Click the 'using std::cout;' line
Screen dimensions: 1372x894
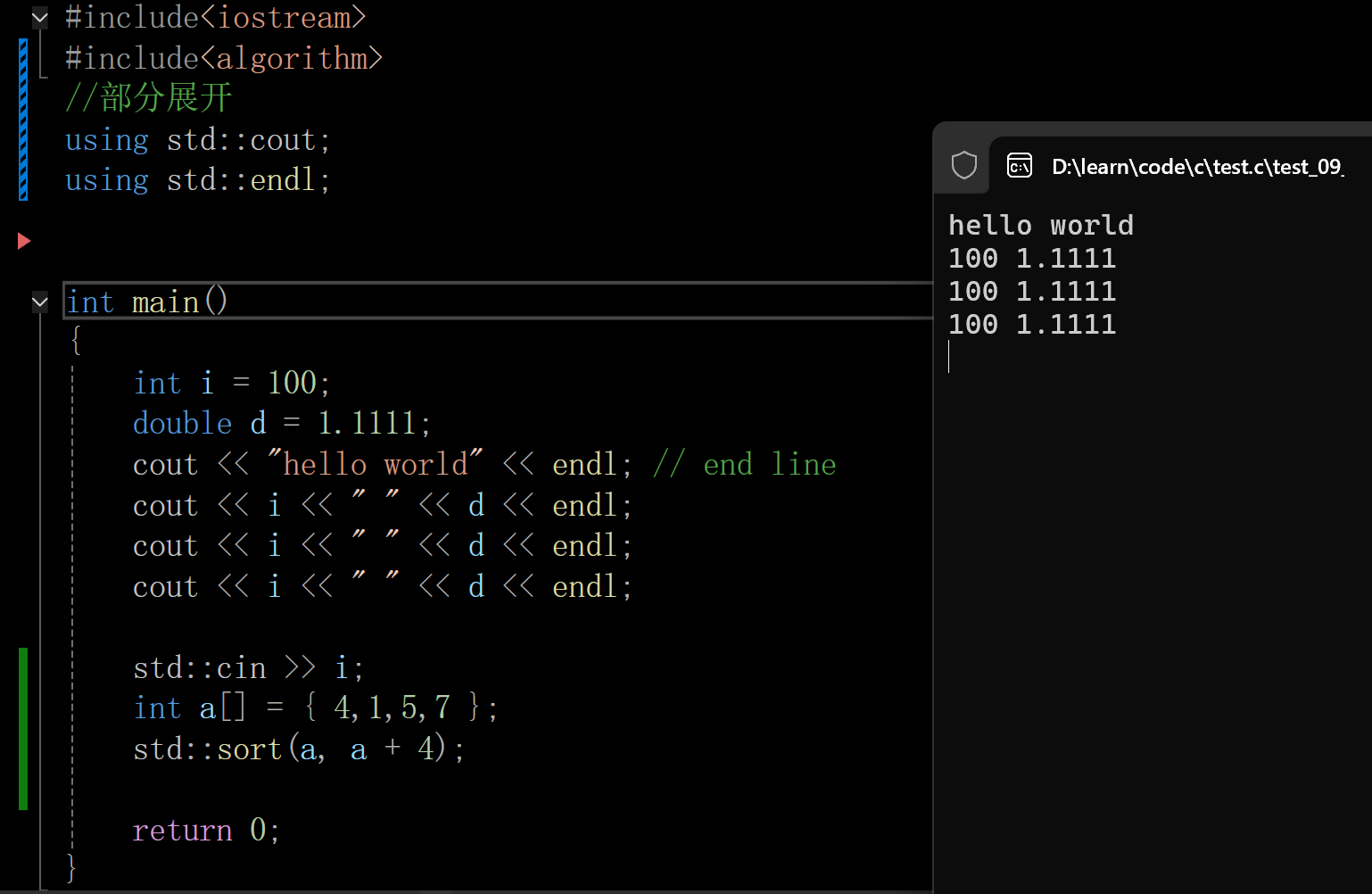pyautogui.click(x=198, y=140)
